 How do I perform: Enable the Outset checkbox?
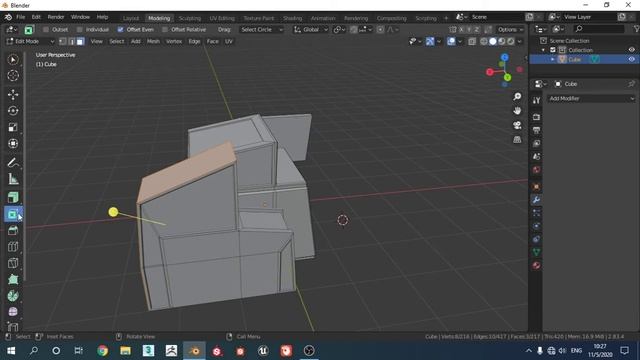pyautogui.click(x=46, y=29)
